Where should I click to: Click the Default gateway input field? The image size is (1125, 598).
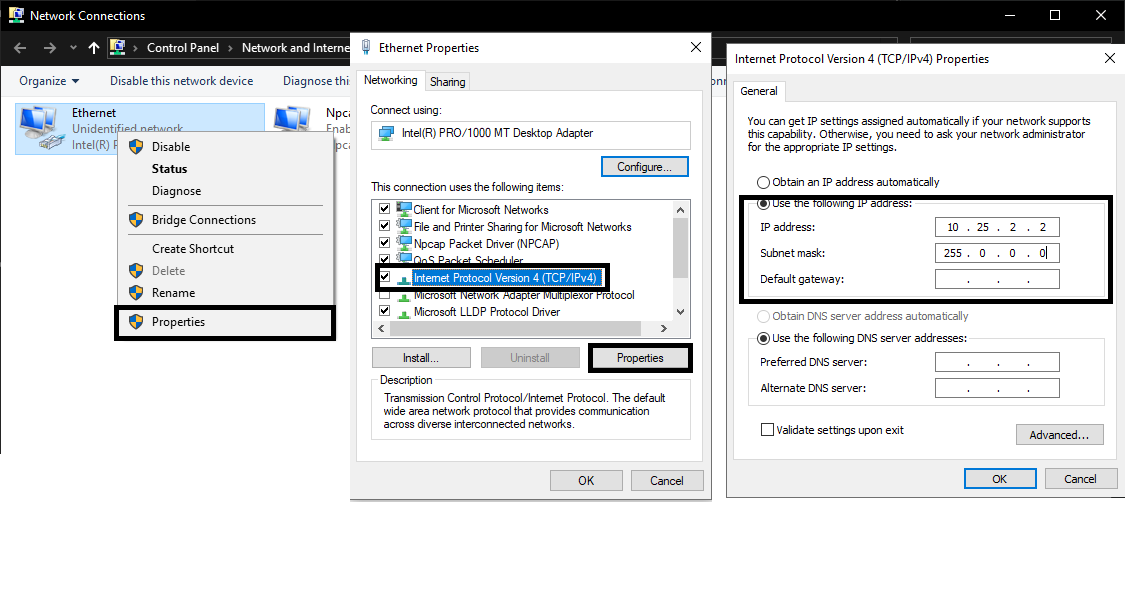pyautogui.click(x=996, y=279)
